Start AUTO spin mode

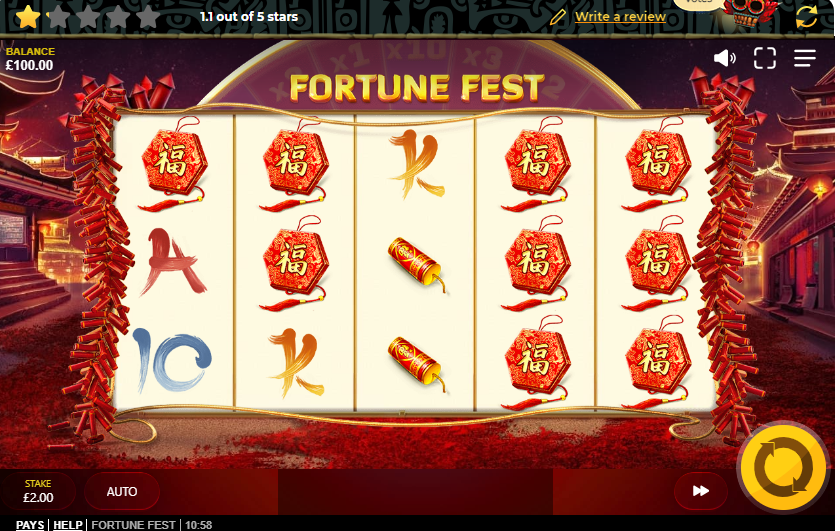[122, 491]
